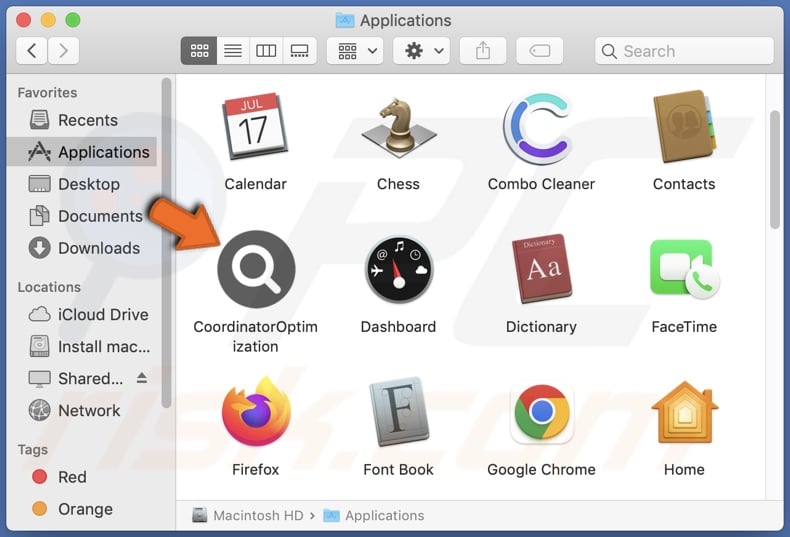Open iCloud Drive in the sidebar
This screenshot has width=790, height=537.
[x=83, y=314]
